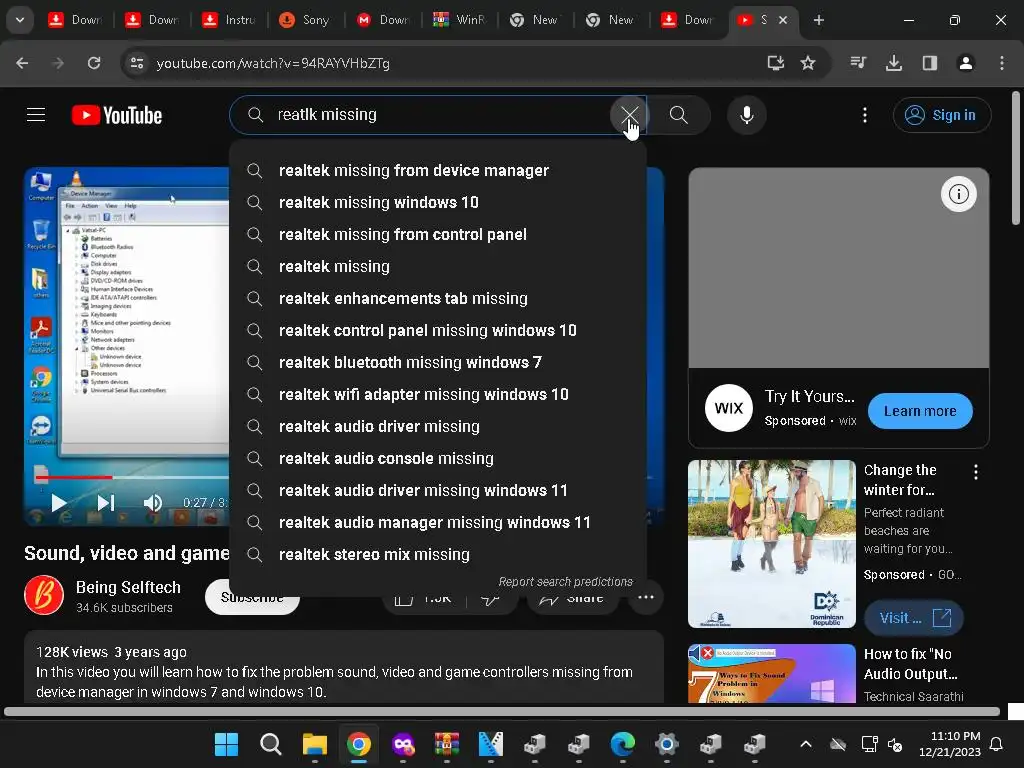Choose the plain 'realtek missing' suggestion
The height and width of the screenshot is (768, 1024).
click(438, 266)
